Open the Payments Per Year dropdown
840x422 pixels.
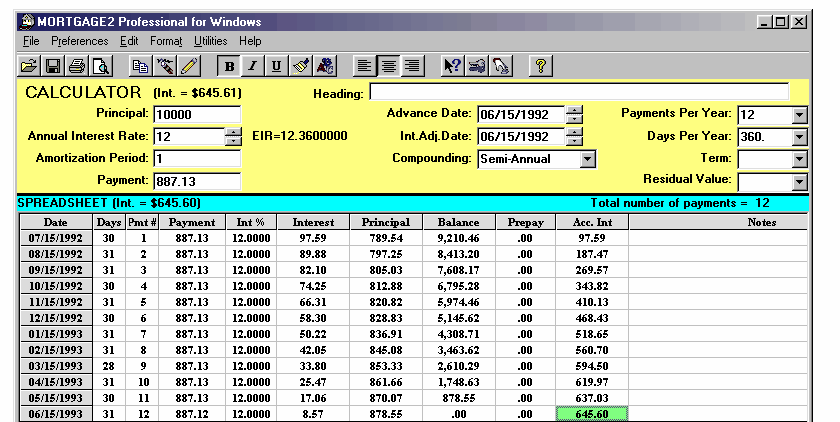coord(798,114)
